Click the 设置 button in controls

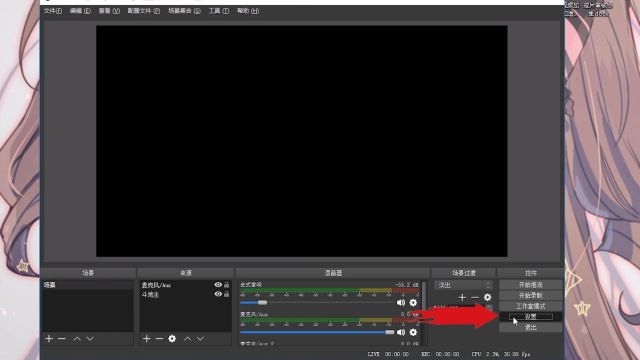[x=531, y=317]
